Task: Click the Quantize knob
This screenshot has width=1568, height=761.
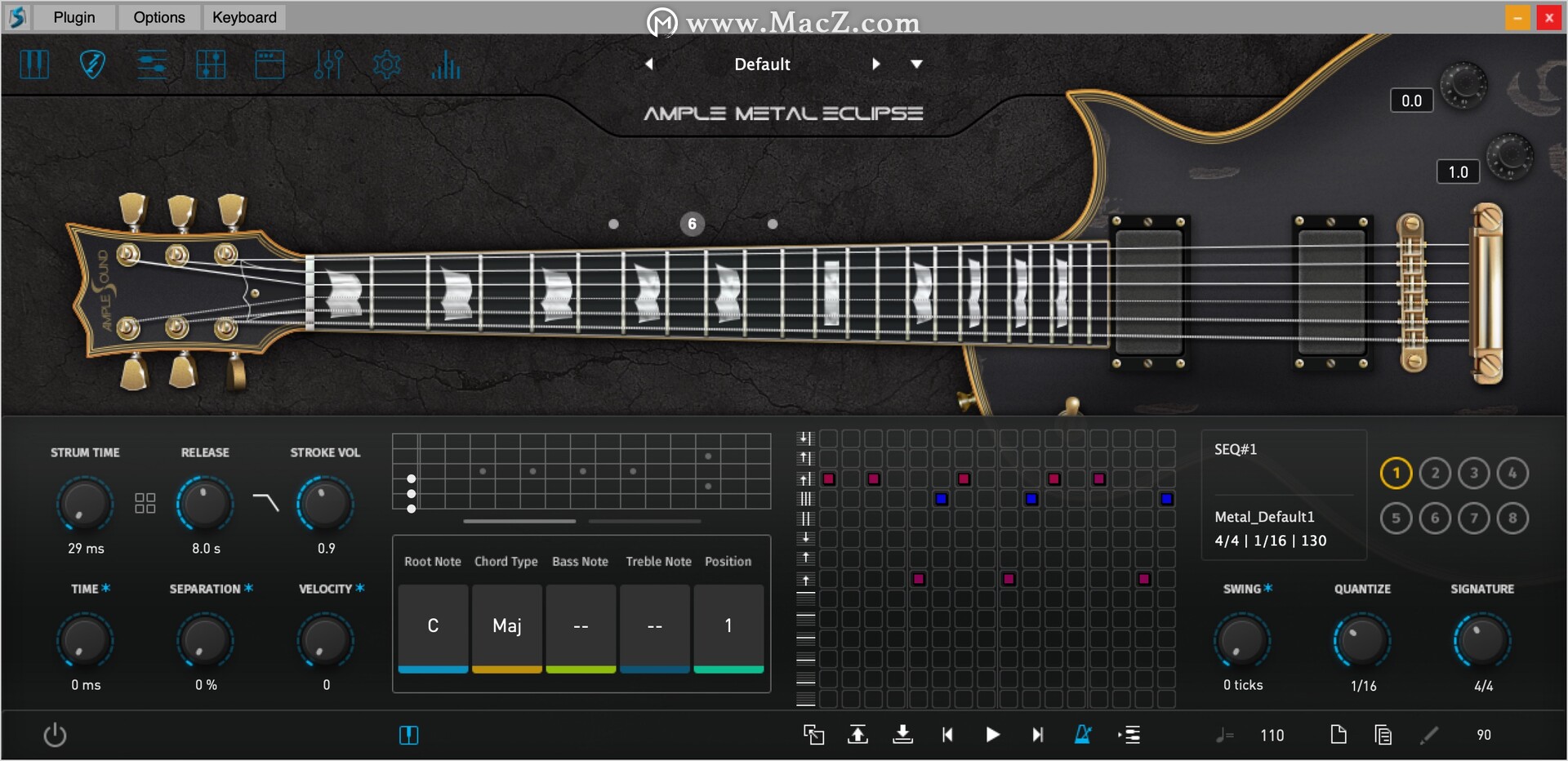Action: (x=1362, y=641)
